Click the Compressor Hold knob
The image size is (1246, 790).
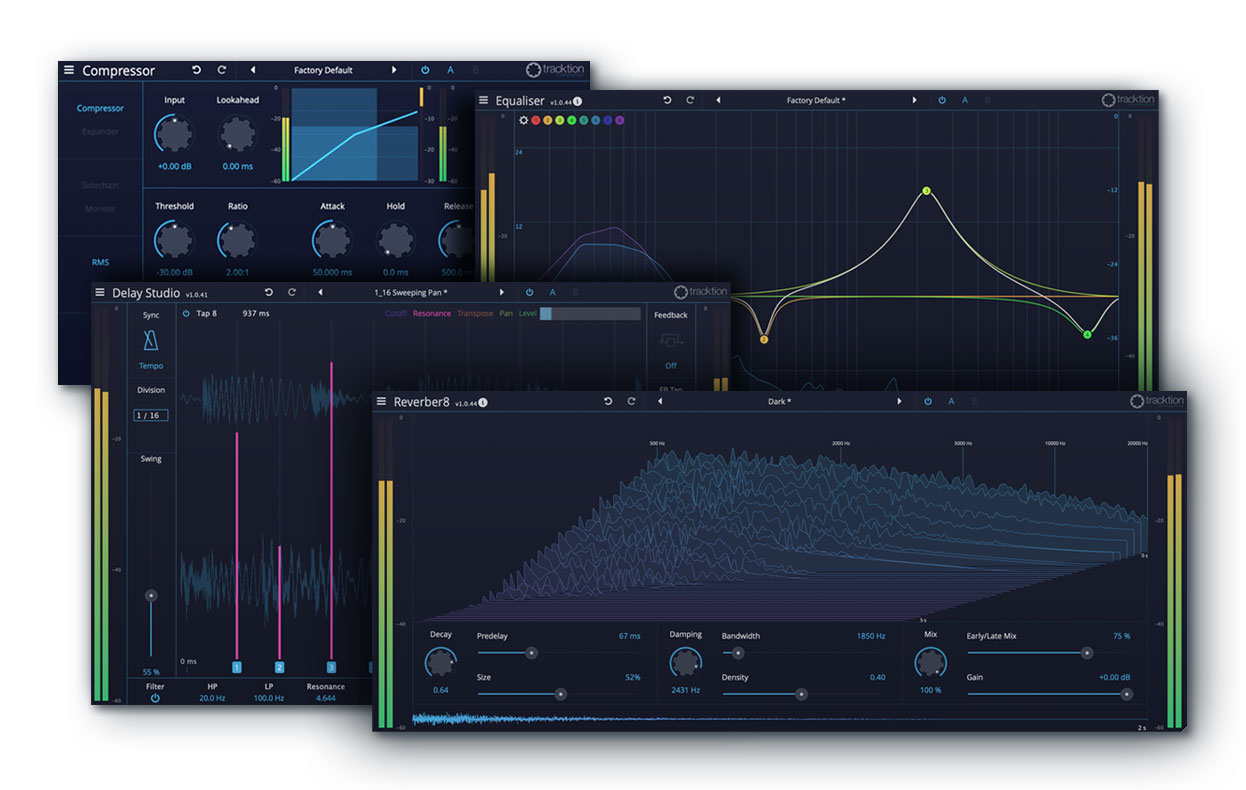396,239
